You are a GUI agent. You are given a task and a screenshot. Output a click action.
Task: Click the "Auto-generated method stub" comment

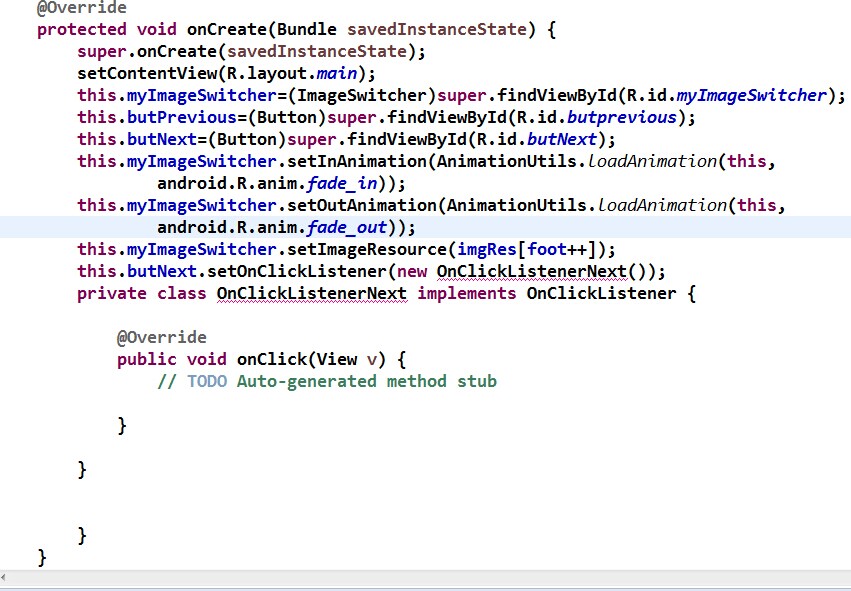coord(366,382)
